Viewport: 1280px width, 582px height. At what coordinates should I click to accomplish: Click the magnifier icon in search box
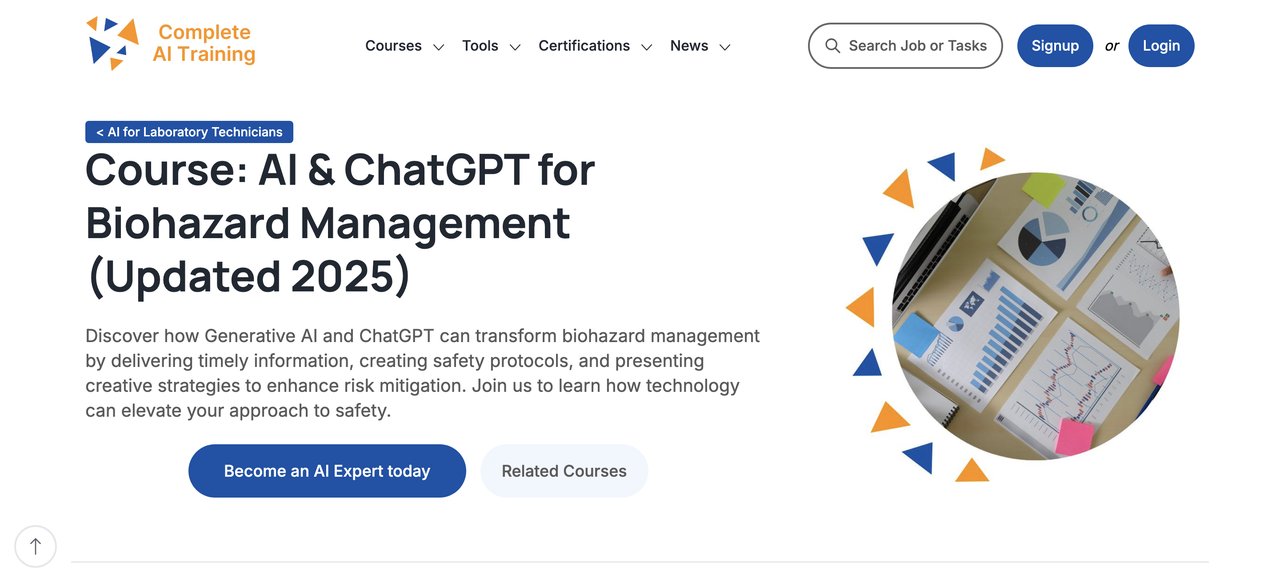coord(832,46)
